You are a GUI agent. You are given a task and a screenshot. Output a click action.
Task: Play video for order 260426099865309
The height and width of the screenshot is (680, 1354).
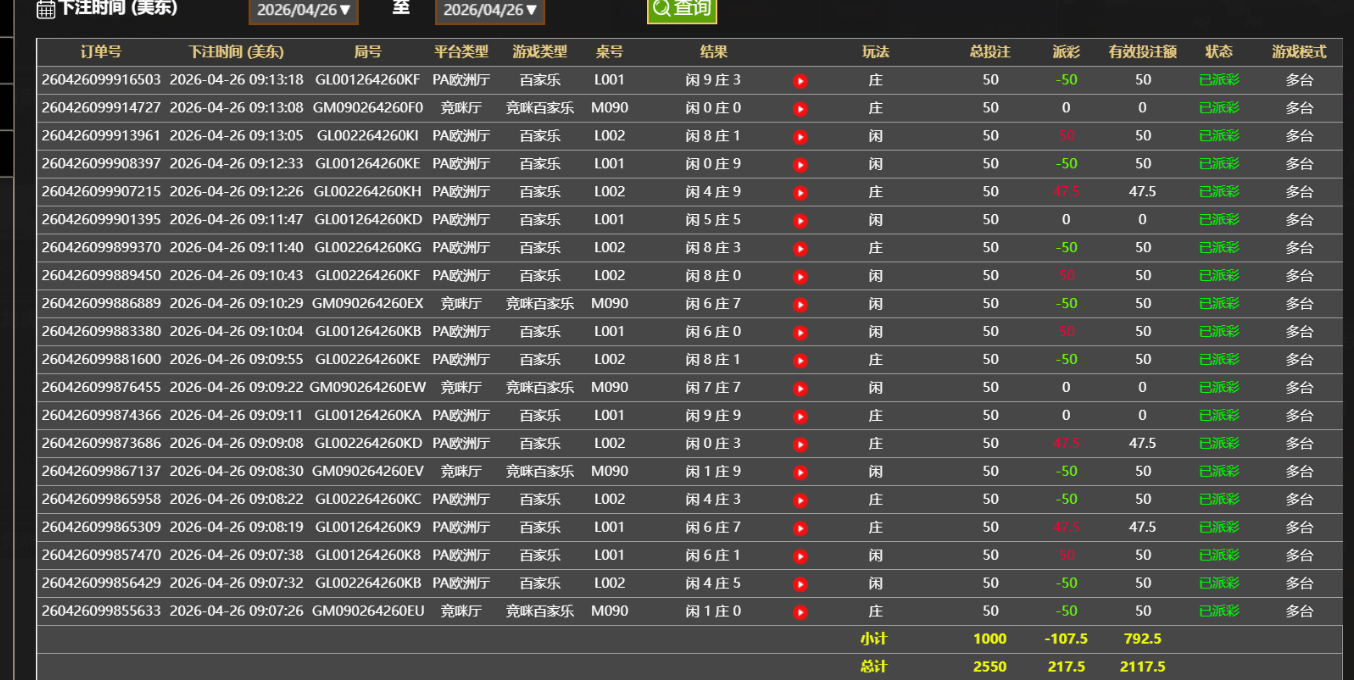(800, 529)
